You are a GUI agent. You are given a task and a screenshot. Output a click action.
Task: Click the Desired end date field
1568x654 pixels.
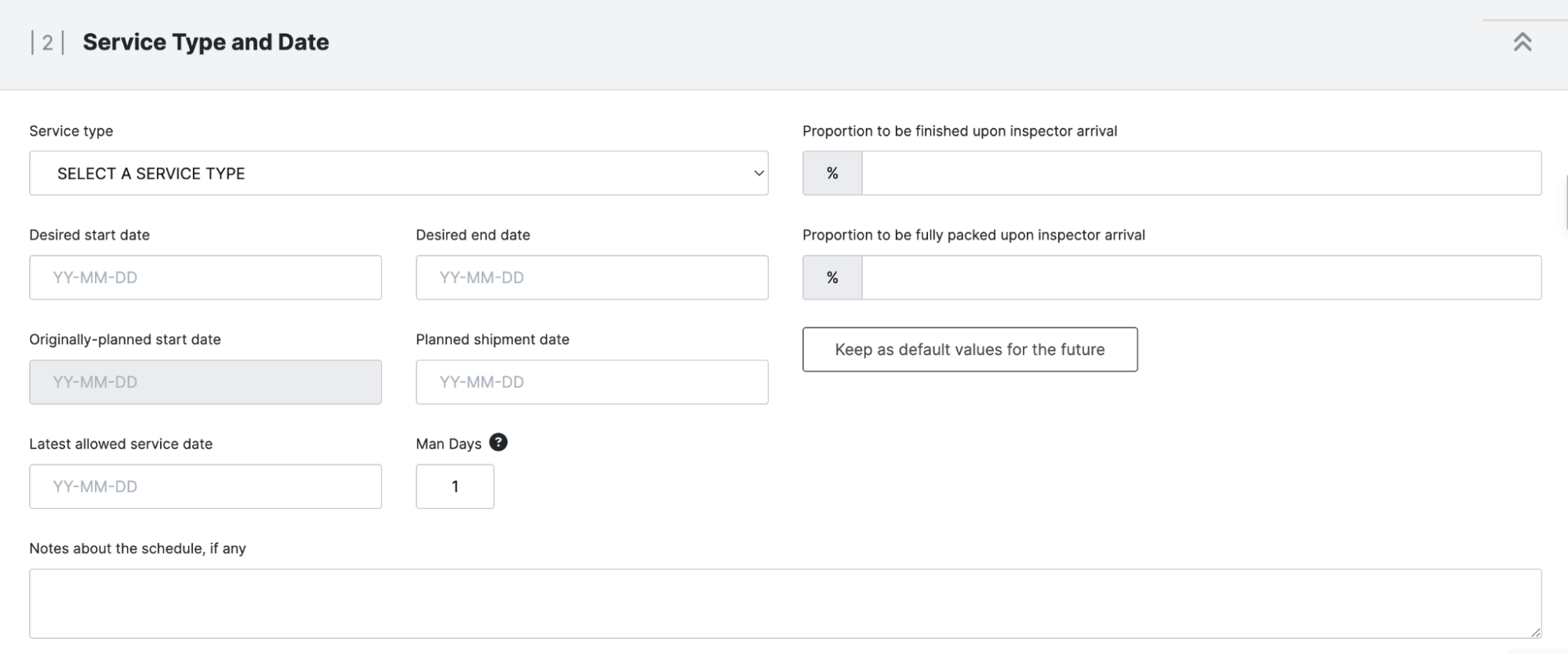pyautogui.click(x=591, y=278)
